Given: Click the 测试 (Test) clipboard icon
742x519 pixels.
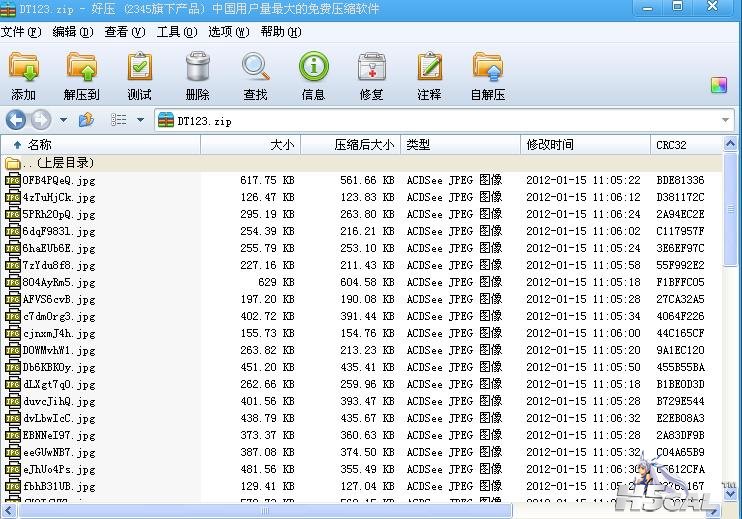Looking at the screenshot, I should [x=140, y=67].
